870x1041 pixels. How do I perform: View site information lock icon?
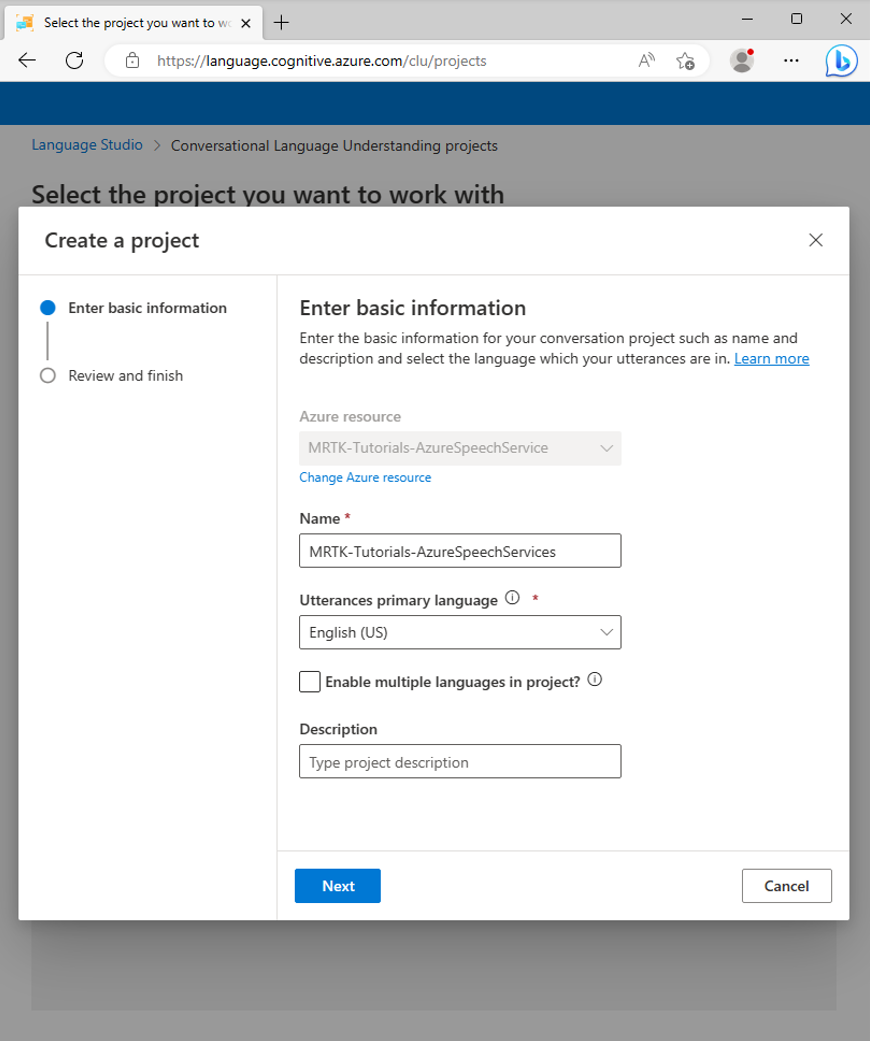point(133,61)
